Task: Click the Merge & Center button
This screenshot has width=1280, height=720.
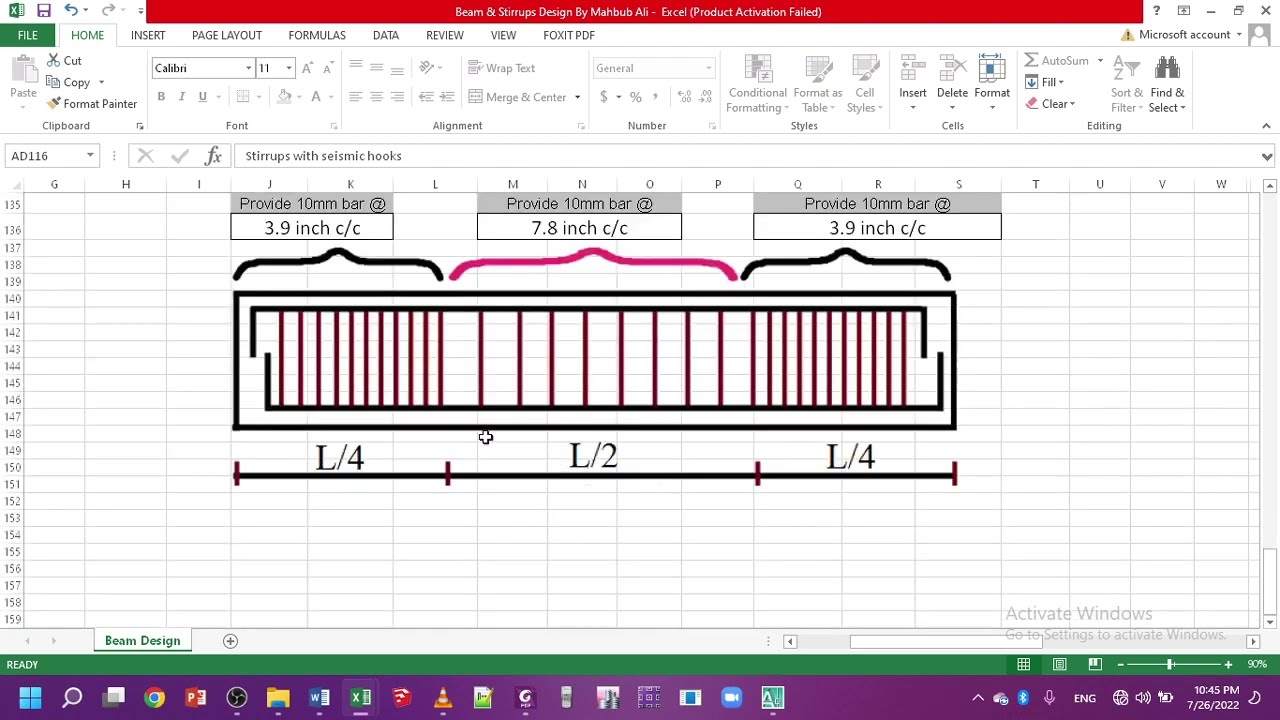Action: click(x=518, y=97)
